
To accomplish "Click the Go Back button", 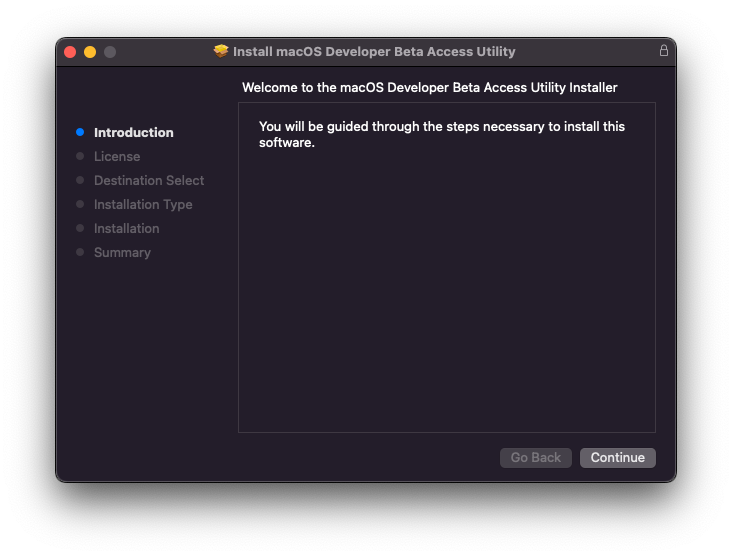I will pos(535,457).
